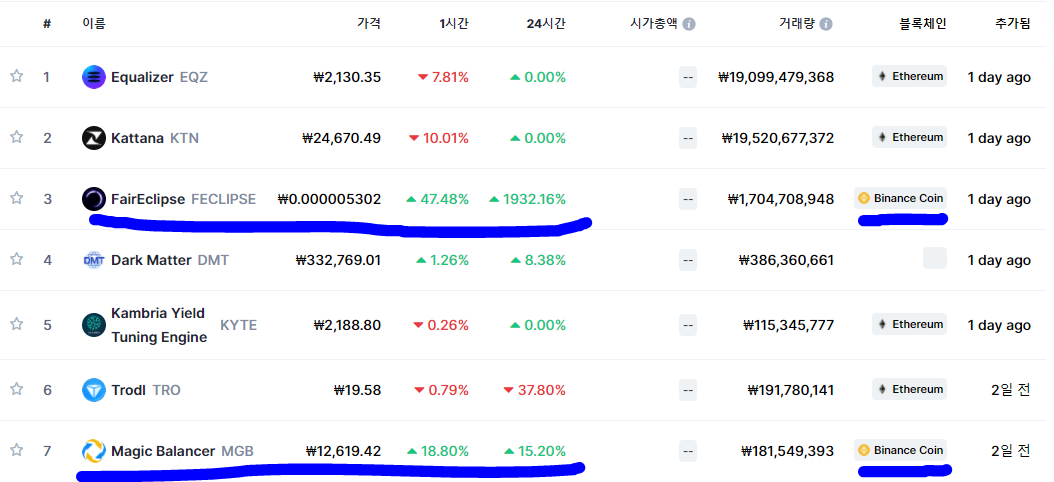1054x482 pixels.
Task: Open the Magic Balancer coin page
Action: pyautogui.click(x=163, y=451)
